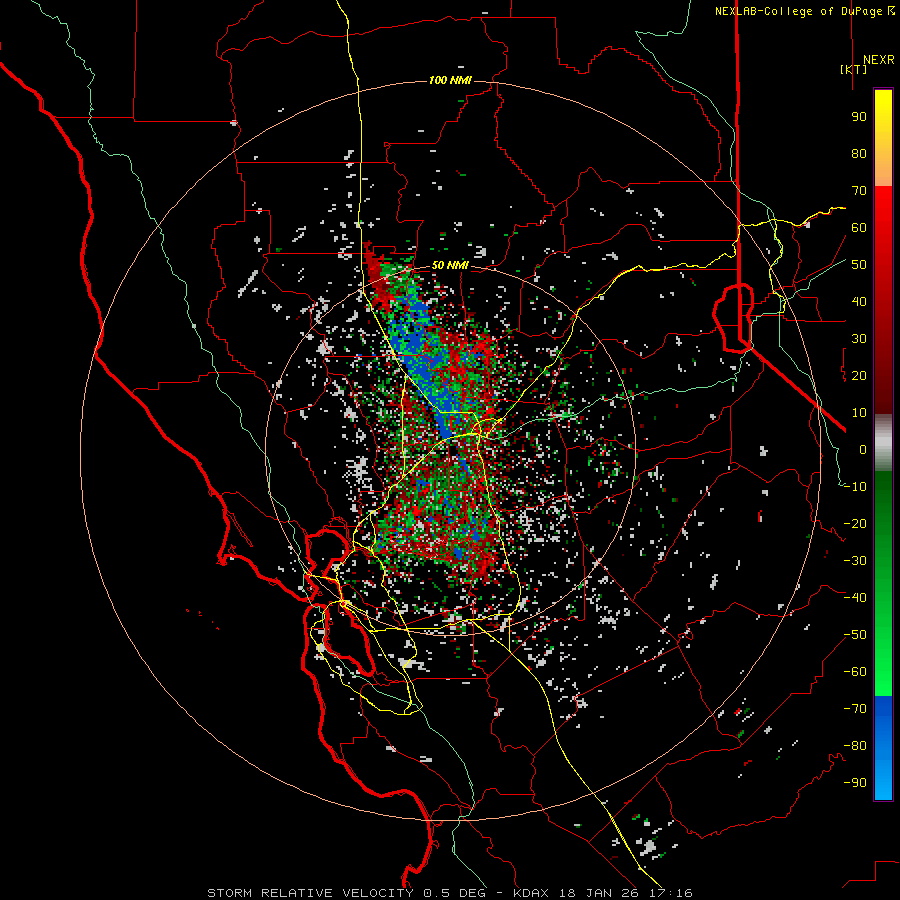The height and width of the screenshot is (900, 900).
Task: Select the 50 NMI range ring label
Action: point(451,266)
